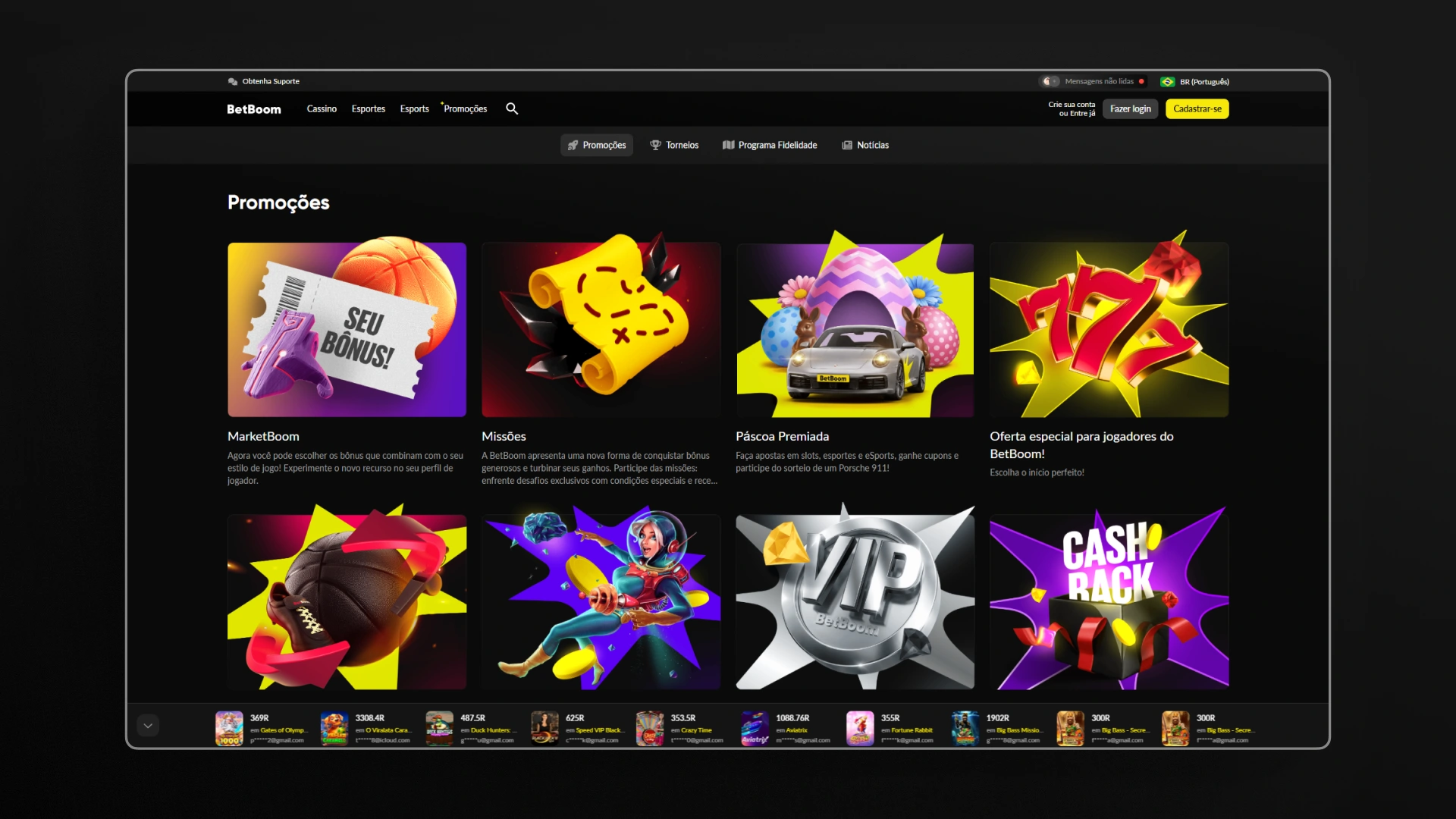Click the Fazer login button

click(x=1131, y=109)
